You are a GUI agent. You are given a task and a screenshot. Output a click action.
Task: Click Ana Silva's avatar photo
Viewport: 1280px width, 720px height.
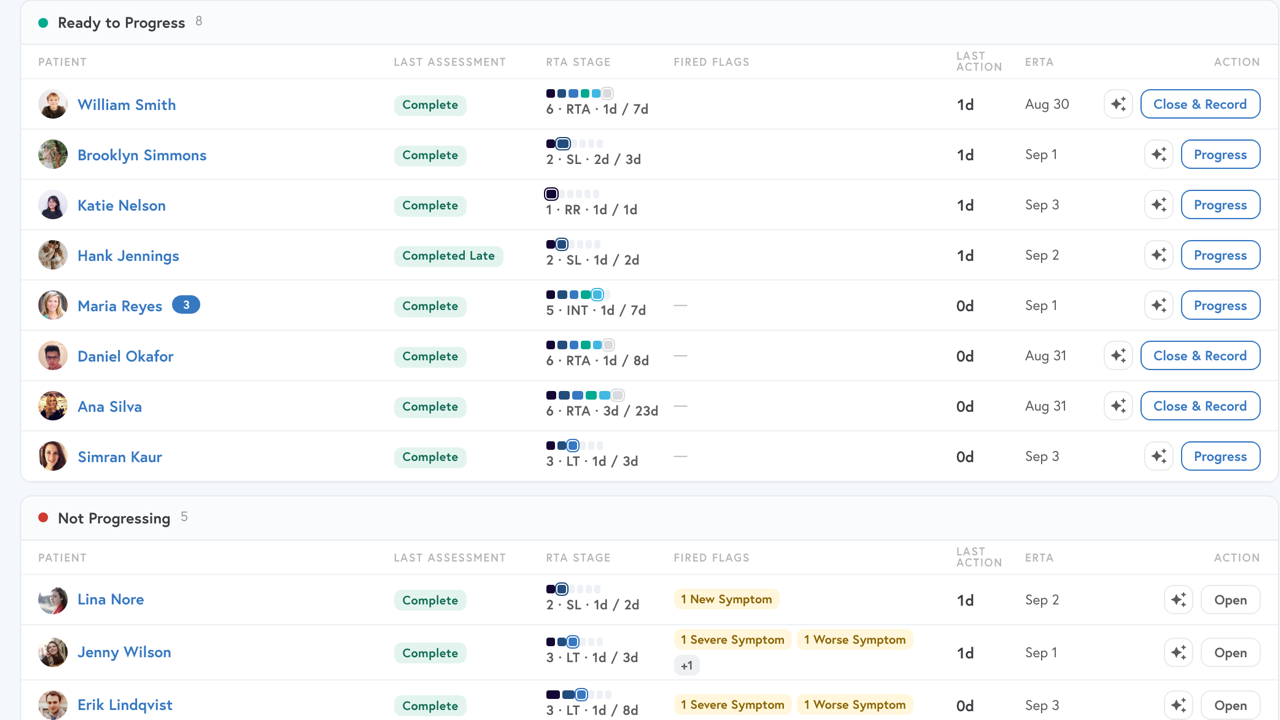tap(53, 406)
